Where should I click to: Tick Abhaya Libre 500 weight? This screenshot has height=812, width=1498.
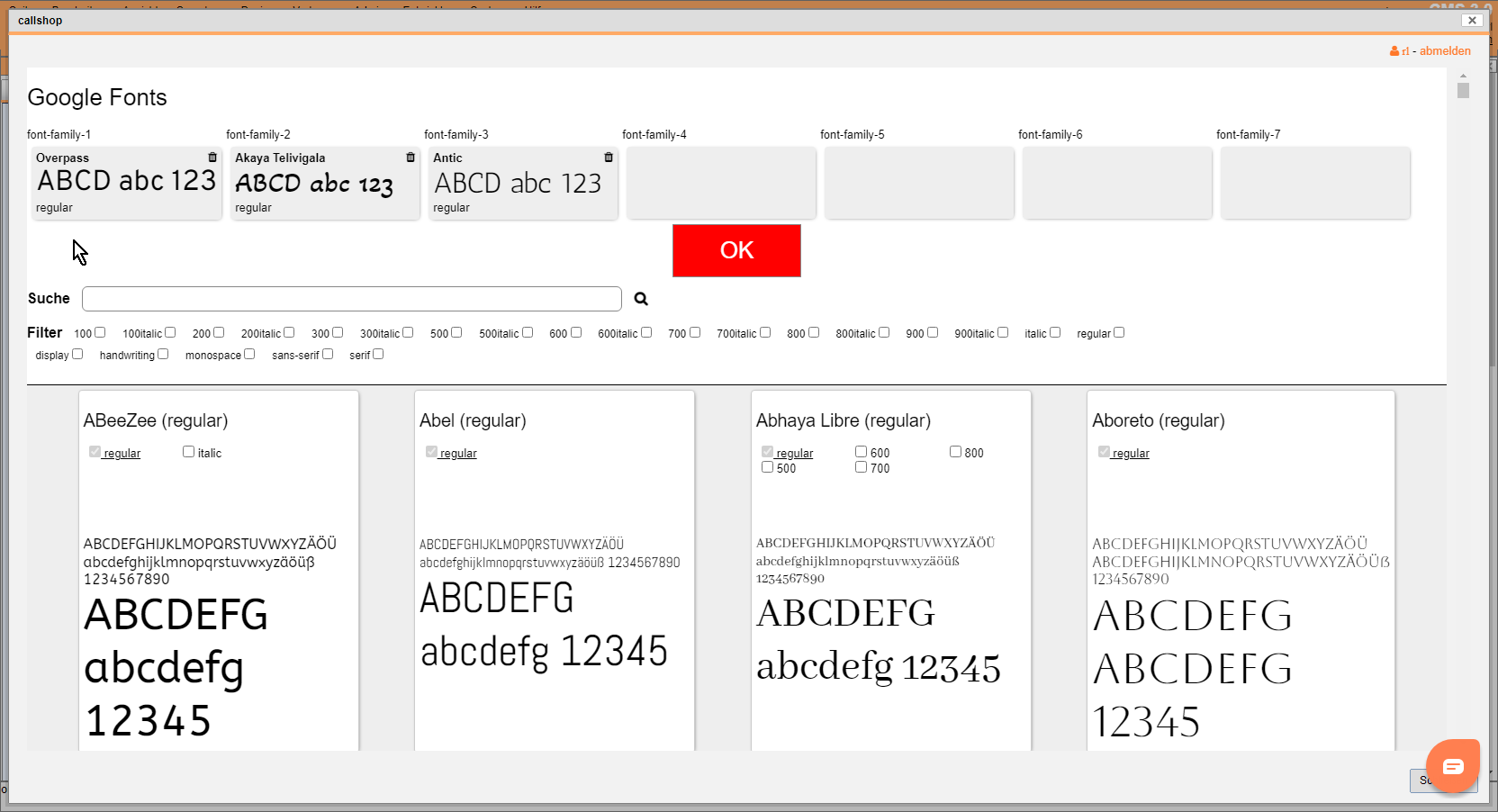[767, 467]
